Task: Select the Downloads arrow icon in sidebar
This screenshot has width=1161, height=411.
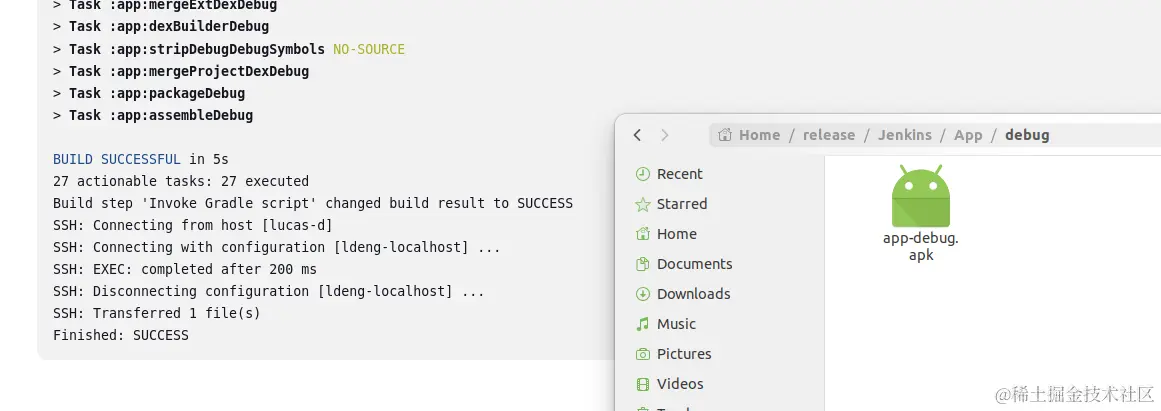Action: tap(643, 294)
